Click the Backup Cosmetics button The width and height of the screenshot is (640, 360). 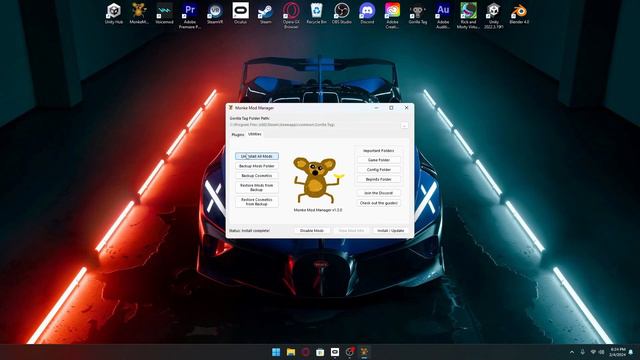(x=257, y=176)
